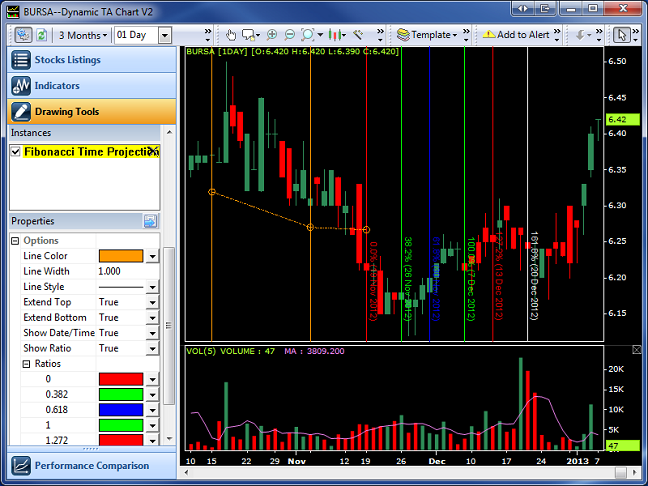Click the Performance Comparison chart icon

pyautogui.click(x=21, y=466)
